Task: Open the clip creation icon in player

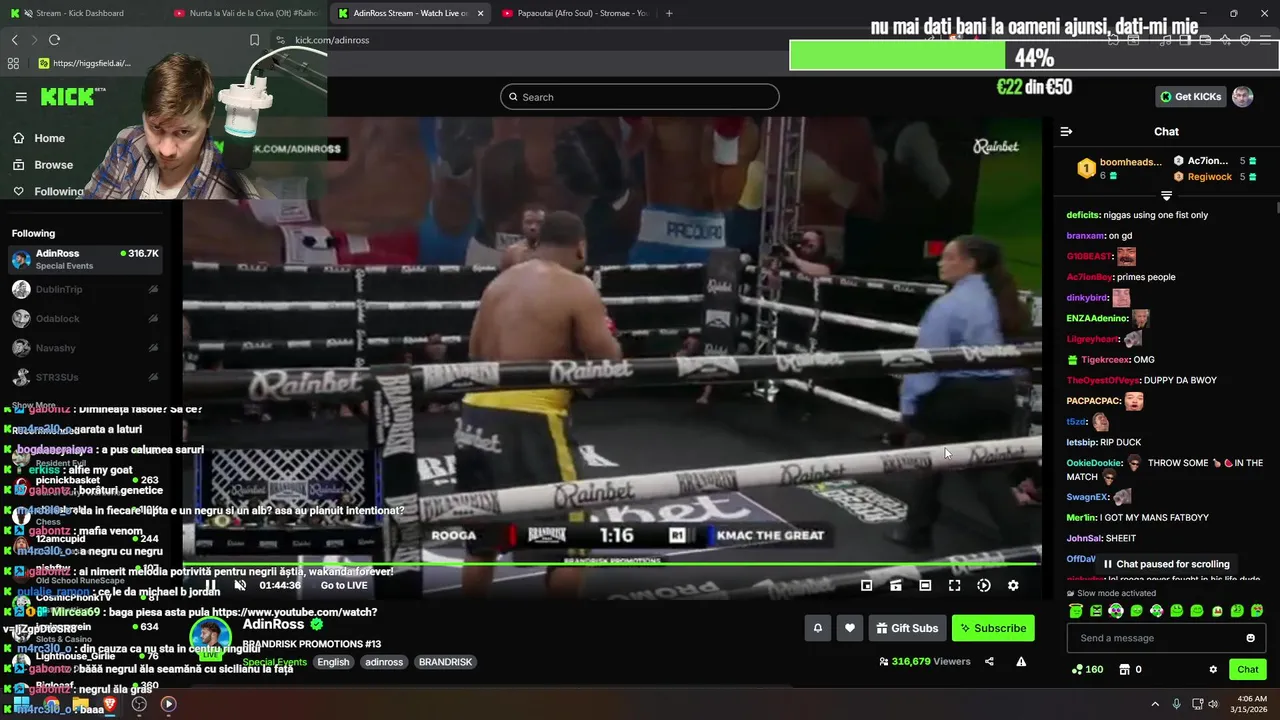Action: (x=896, y=585)
